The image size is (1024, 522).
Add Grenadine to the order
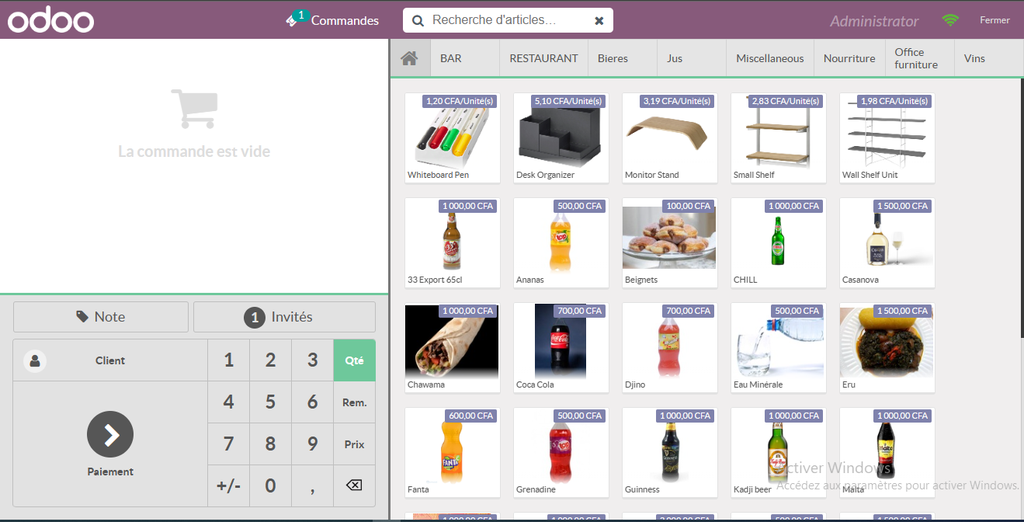[x=561, y=452]
